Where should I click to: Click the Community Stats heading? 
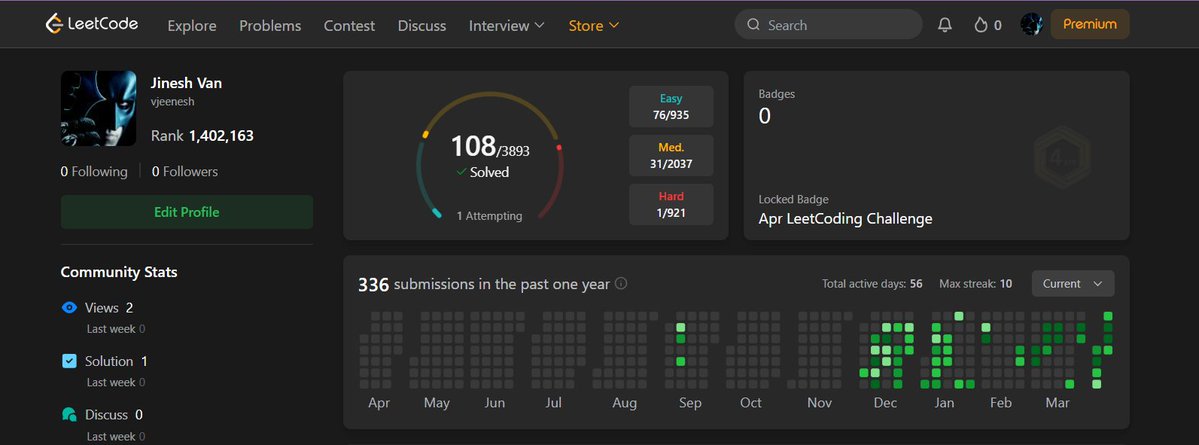(x=119, y=272)
